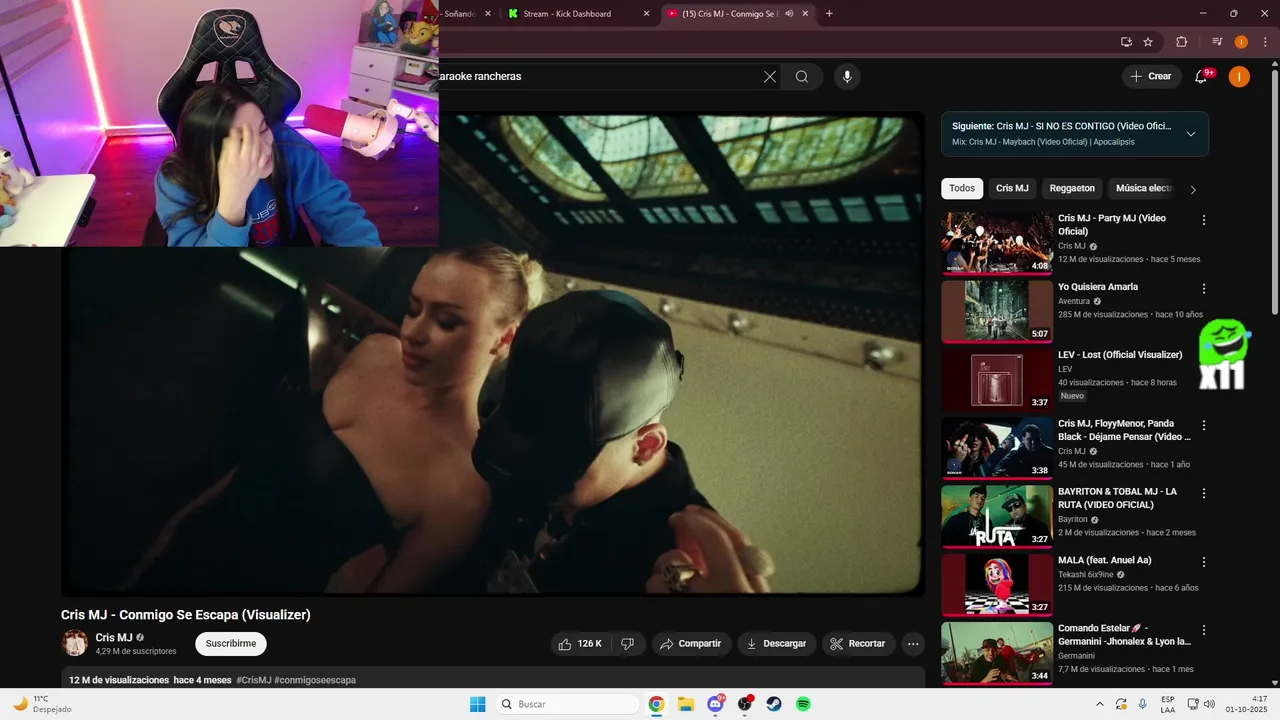Open weather widget showing 11°C Despejado

(x=42, y=704)
